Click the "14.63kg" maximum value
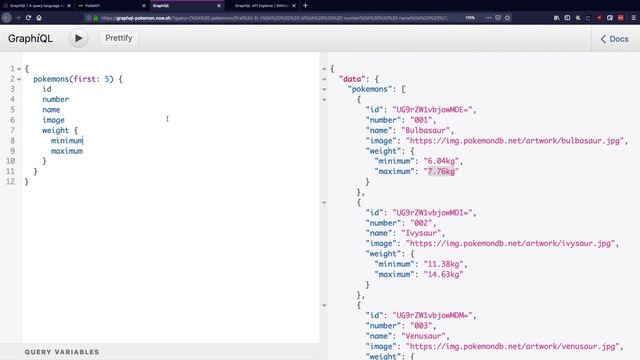640x360 pixels. (x=444, y=274)
